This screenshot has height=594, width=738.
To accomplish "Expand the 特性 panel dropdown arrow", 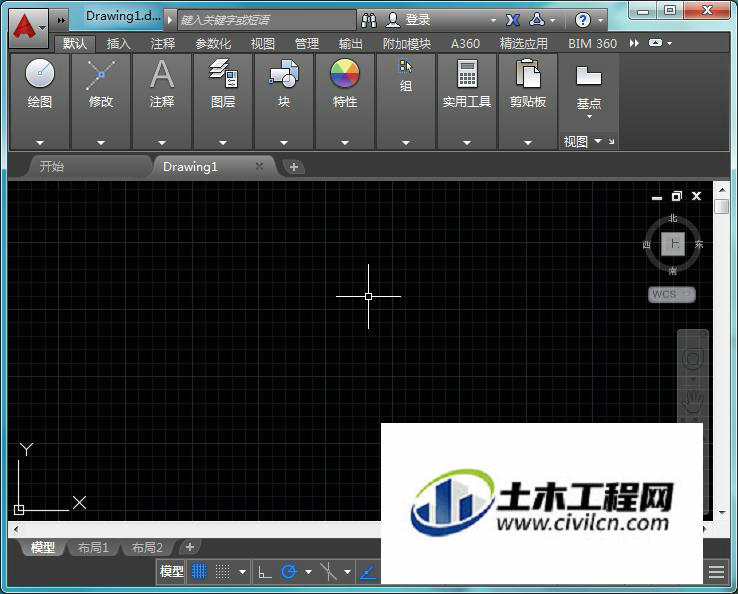I will [x=345, y=142].
